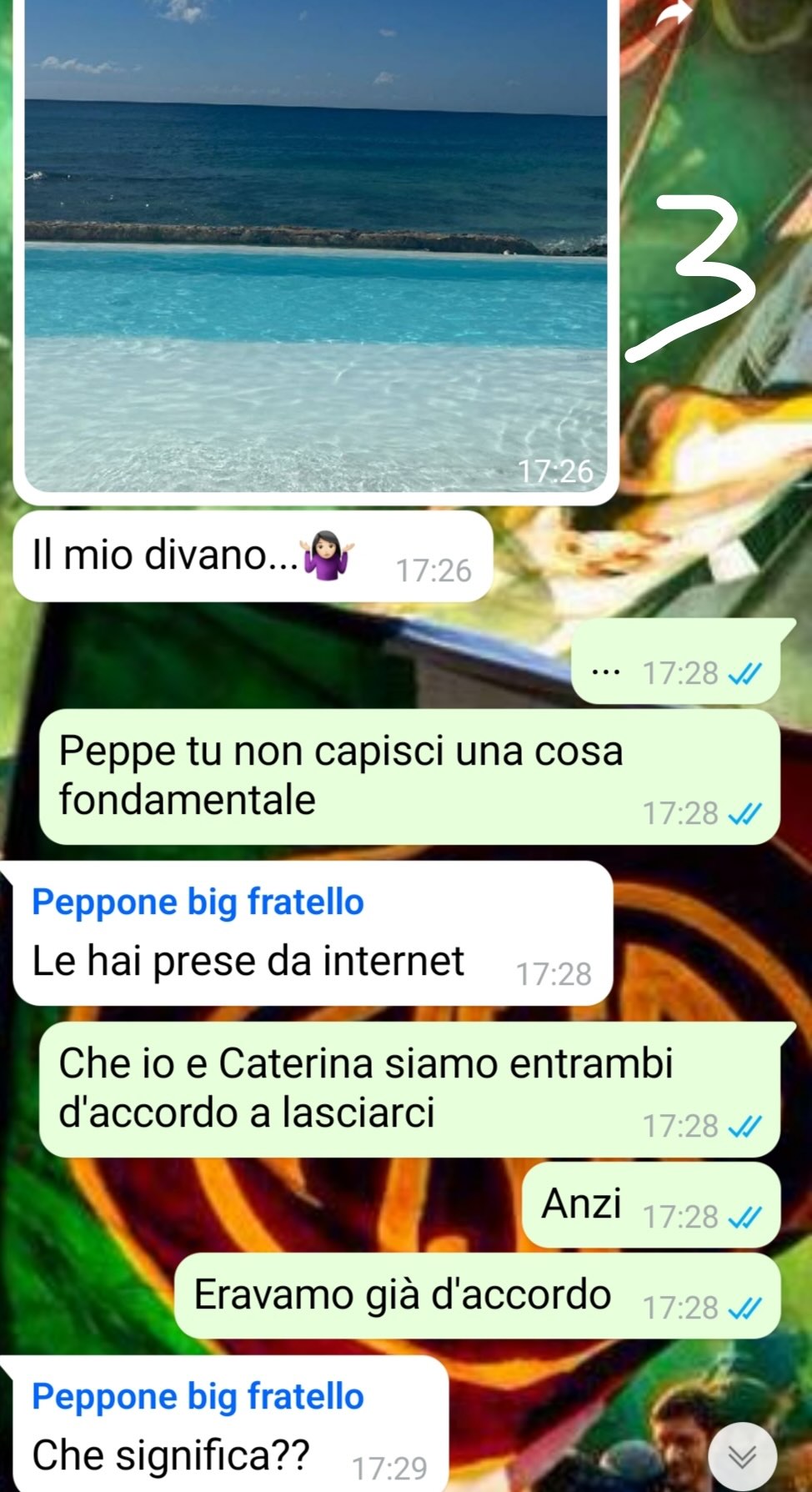Select the 'Le hai prese da internet' message
The height and width of the screenshot is (1492, 812).
[313, 933]
